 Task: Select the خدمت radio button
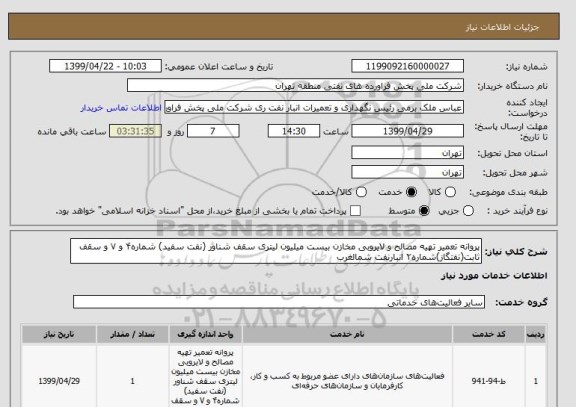[411, 192]
